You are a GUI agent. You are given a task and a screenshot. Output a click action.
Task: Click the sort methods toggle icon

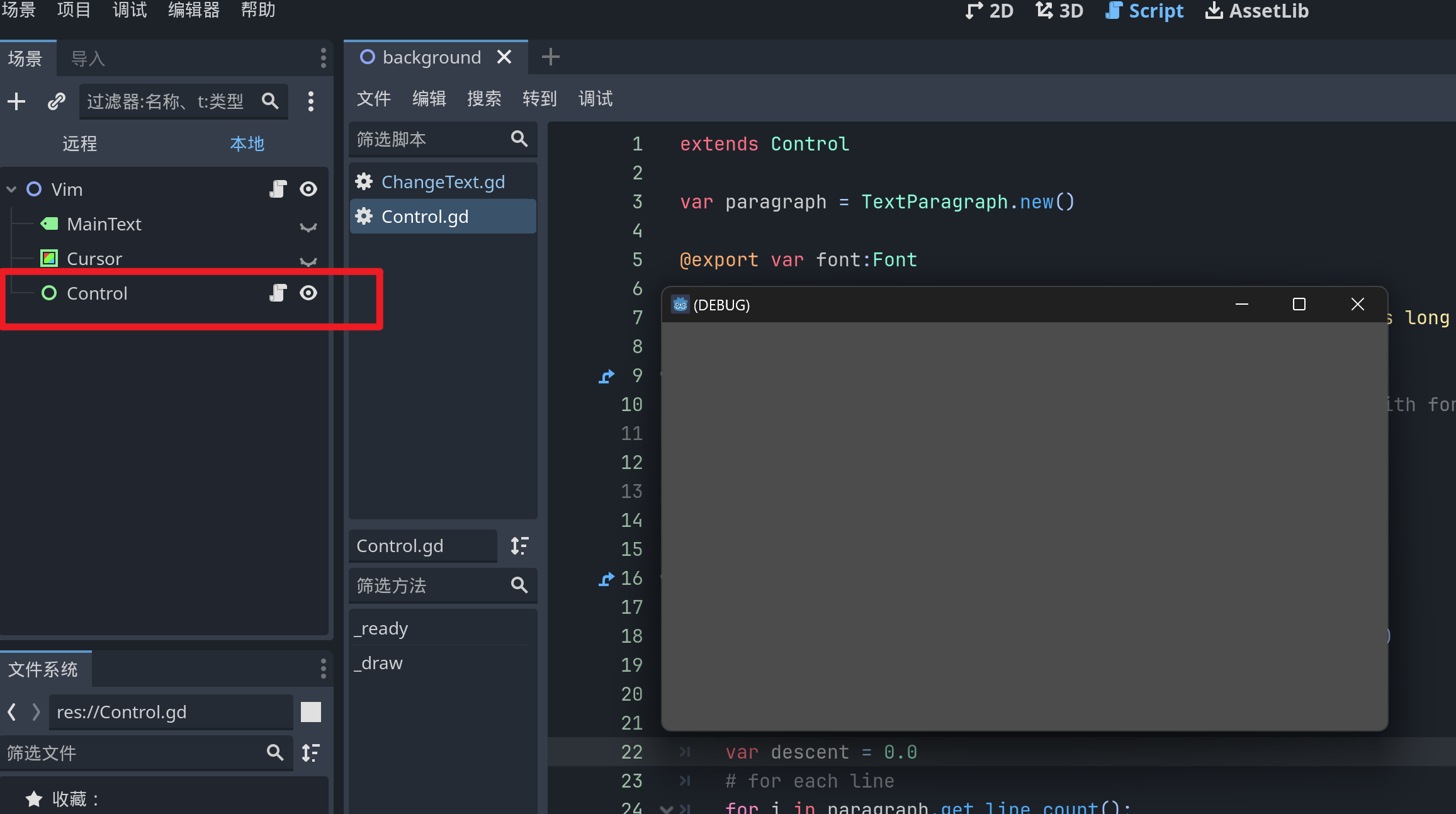[519, 546]
